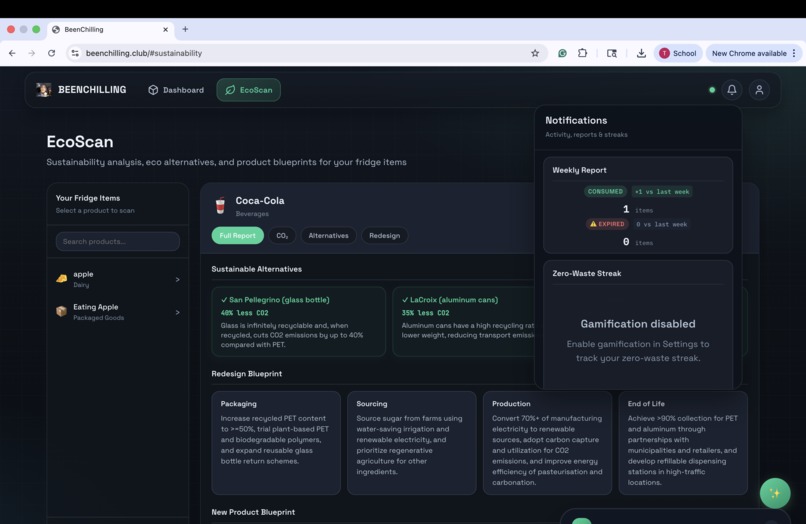Open the LaCroix aluminum cans card
This screenshot has width=806, height=524.
click(464, 321)
